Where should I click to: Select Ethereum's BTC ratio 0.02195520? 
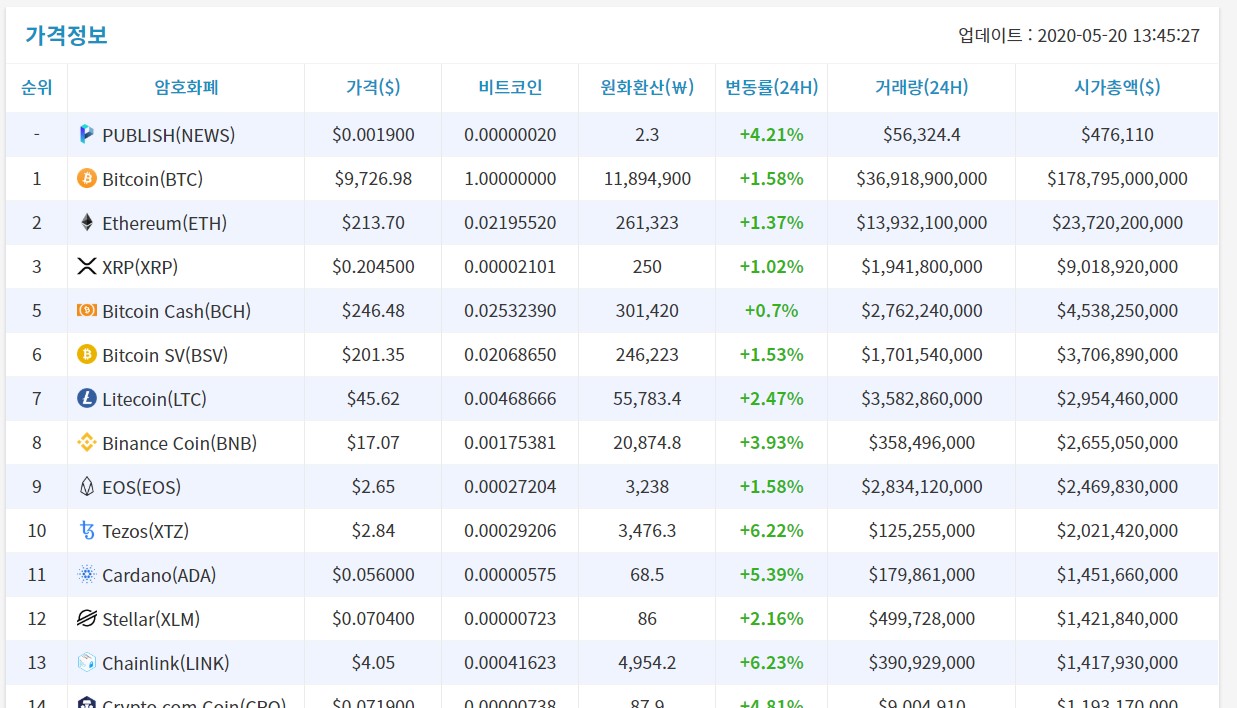[510, 223]
